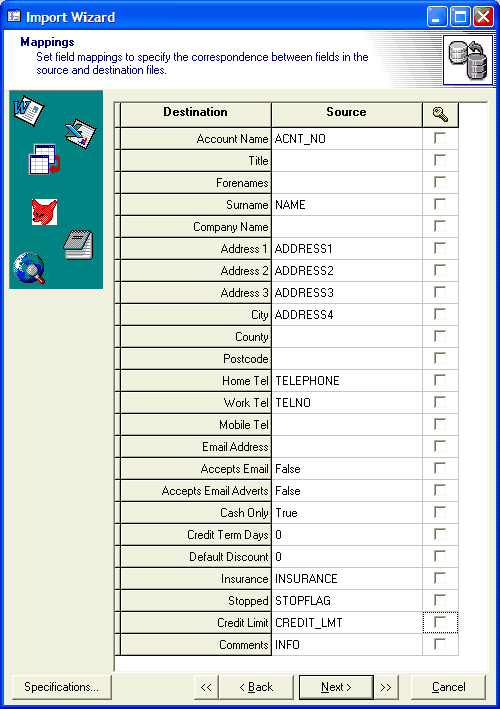This screenshot has width=500, height=709.
Task: Go to the Next wizard step
Action: pyautogui.click(x=336, y=687)
